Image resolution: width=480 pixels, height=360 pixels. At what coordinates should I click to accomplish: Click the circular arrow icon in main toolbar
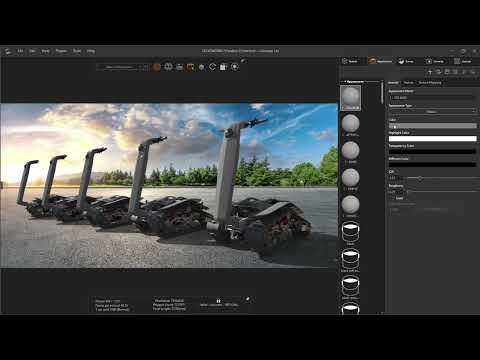point(212,67)
